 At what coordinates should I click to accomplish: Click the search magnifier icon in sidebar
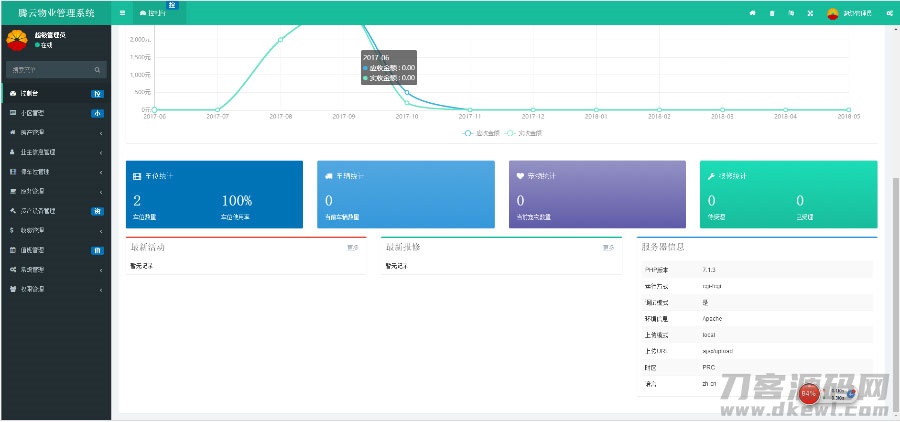click(x=97, y=70)
